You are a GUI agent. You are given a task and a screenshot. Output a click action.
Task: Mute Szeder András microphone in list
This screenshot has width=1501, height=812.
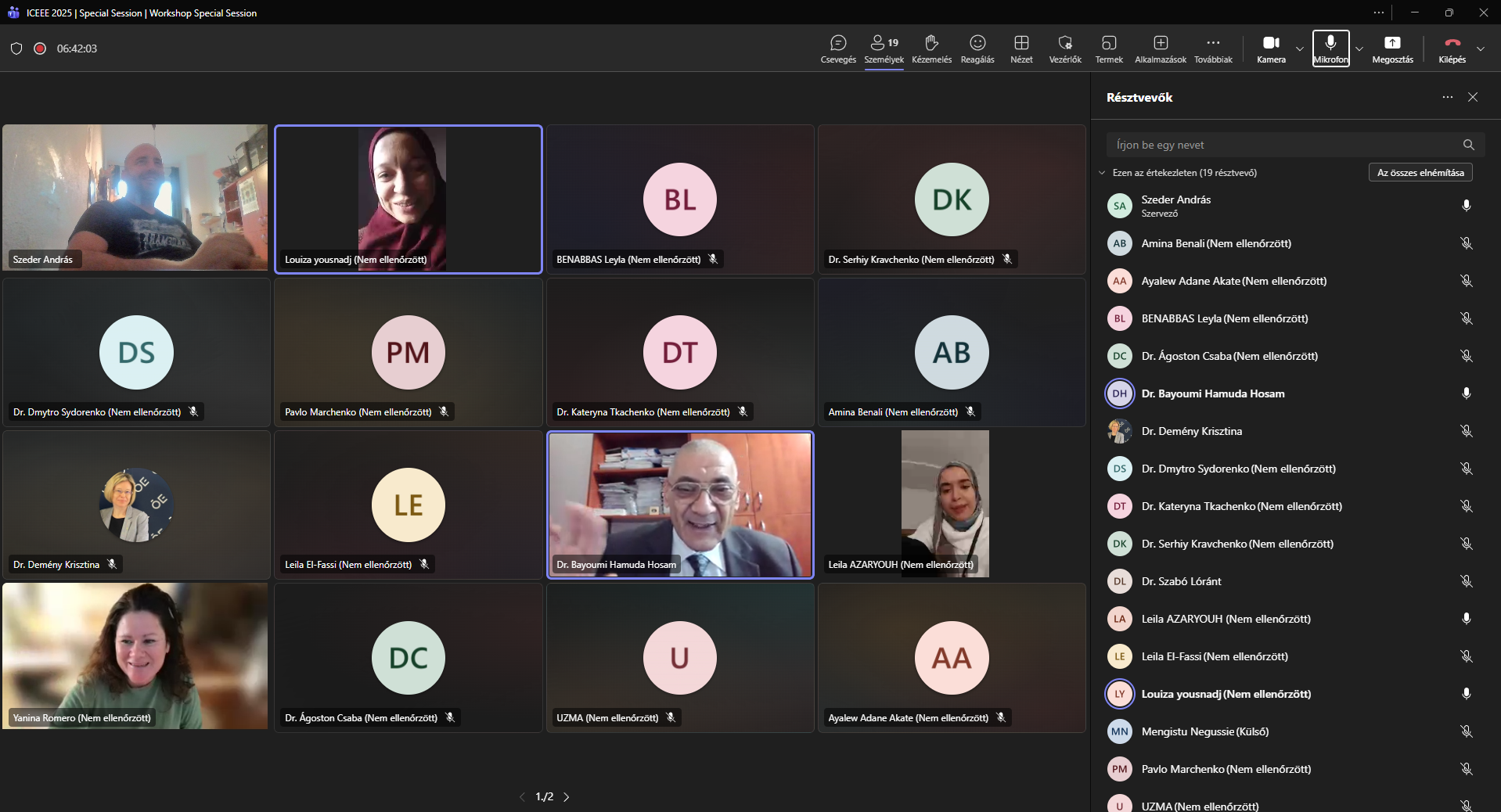(1466, 206)
